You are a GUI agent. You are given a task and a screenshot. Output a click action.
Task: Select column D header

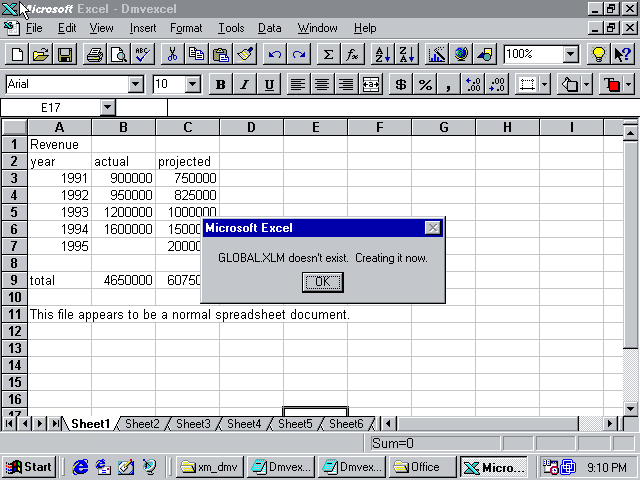tap(251, 127)
